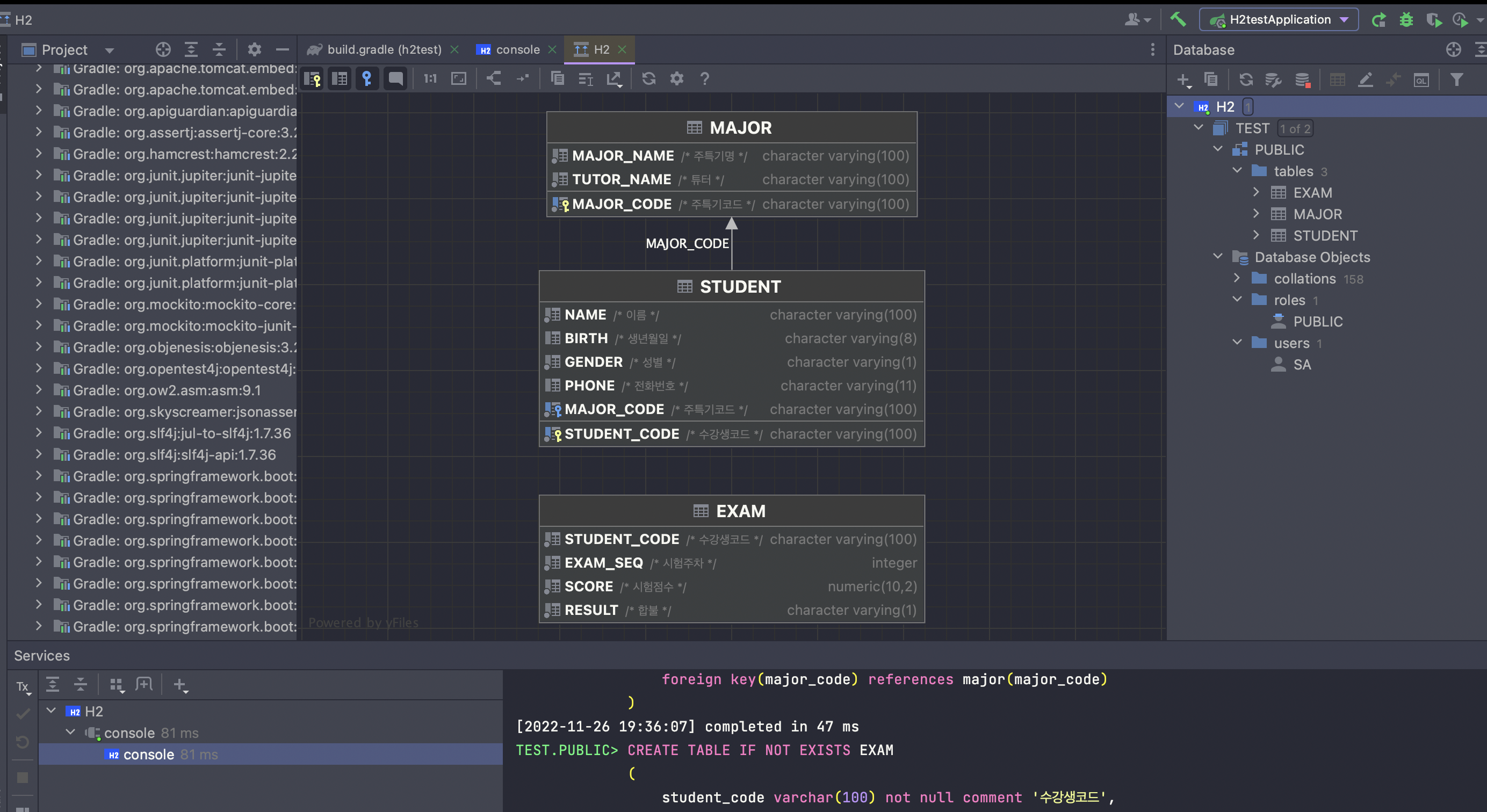The image size is (1487, 812).
Task: Open the Export Diagram icon
Action: [613, 79]
